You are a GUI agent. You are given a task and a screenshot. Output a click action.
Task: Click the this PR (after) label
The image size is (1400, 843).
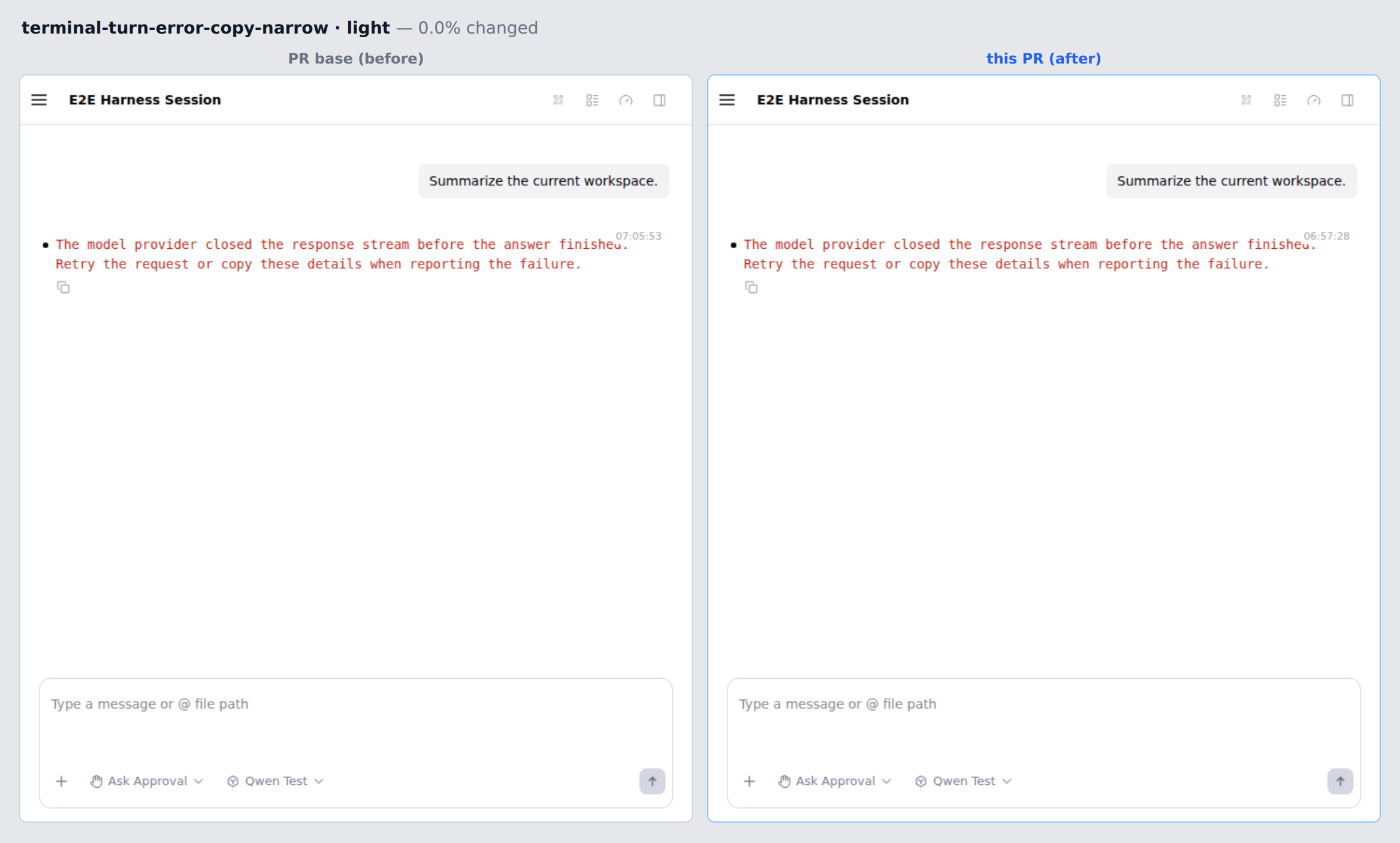pyautogui.click(x=1044, y=59)
